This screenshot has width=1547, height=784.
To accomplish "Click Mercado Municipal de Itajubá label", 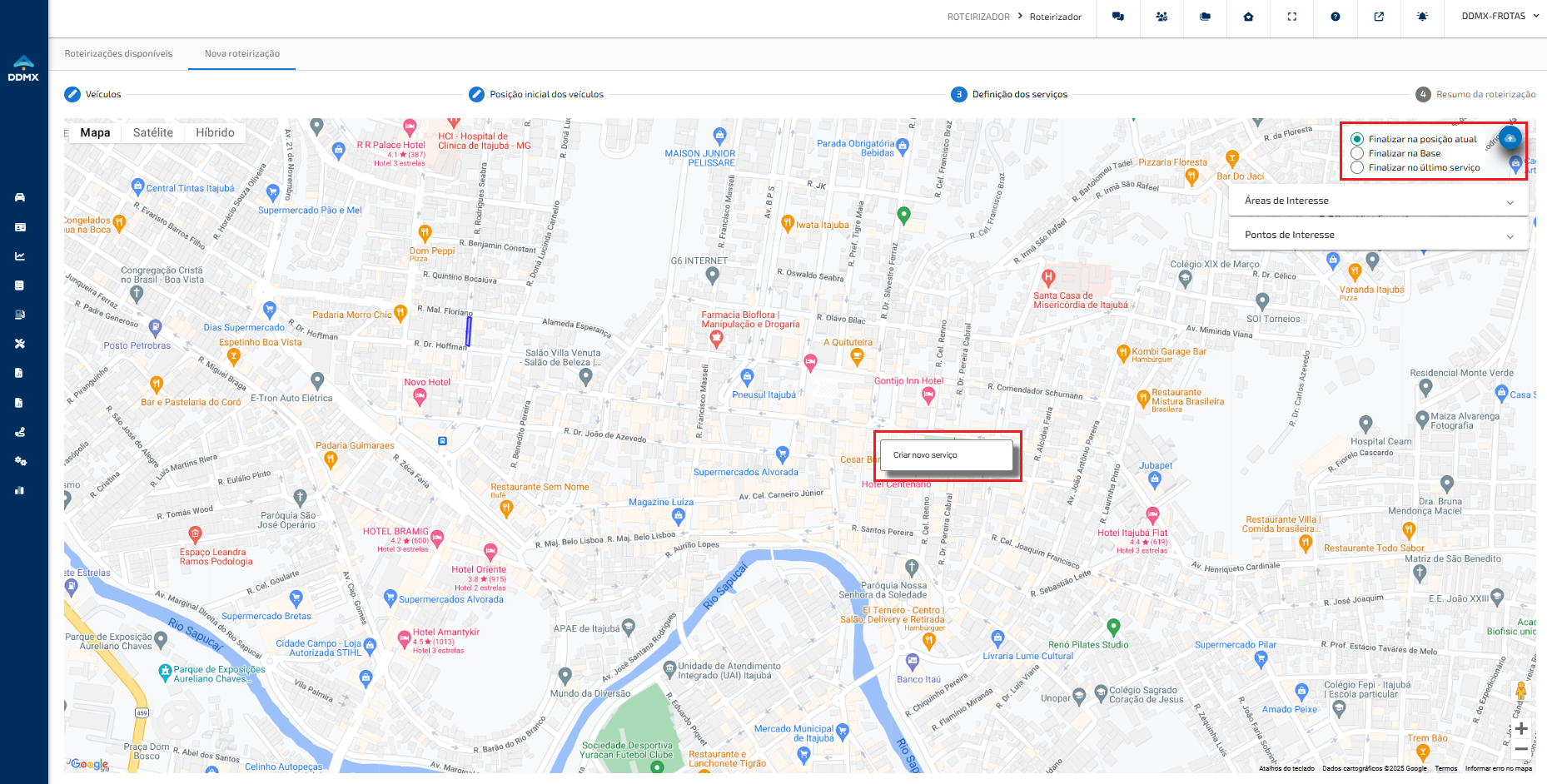I will [793, 733].
